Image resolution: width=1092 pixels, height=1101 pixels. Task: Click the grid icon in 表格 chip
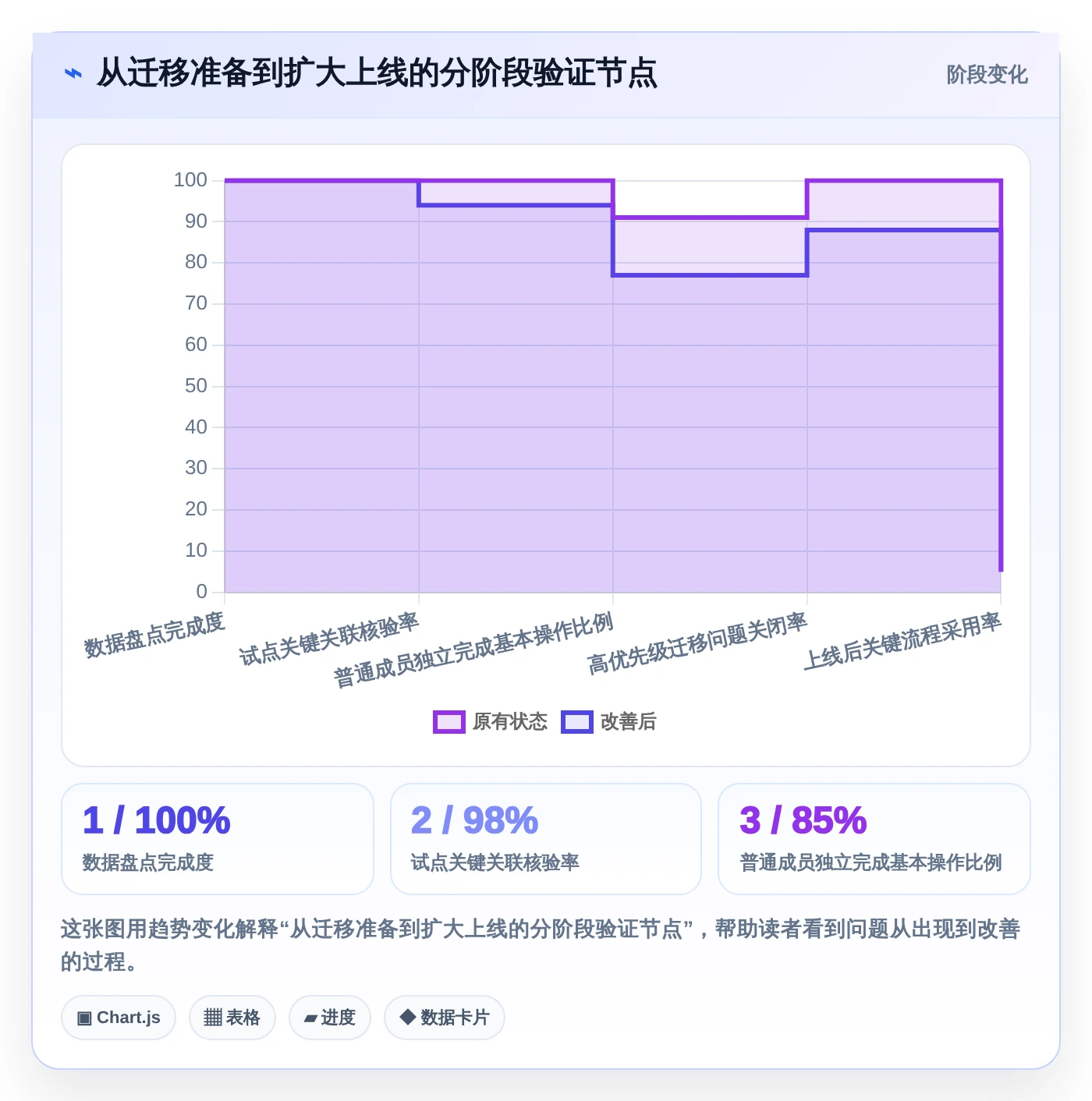[x=213, y=1018]
